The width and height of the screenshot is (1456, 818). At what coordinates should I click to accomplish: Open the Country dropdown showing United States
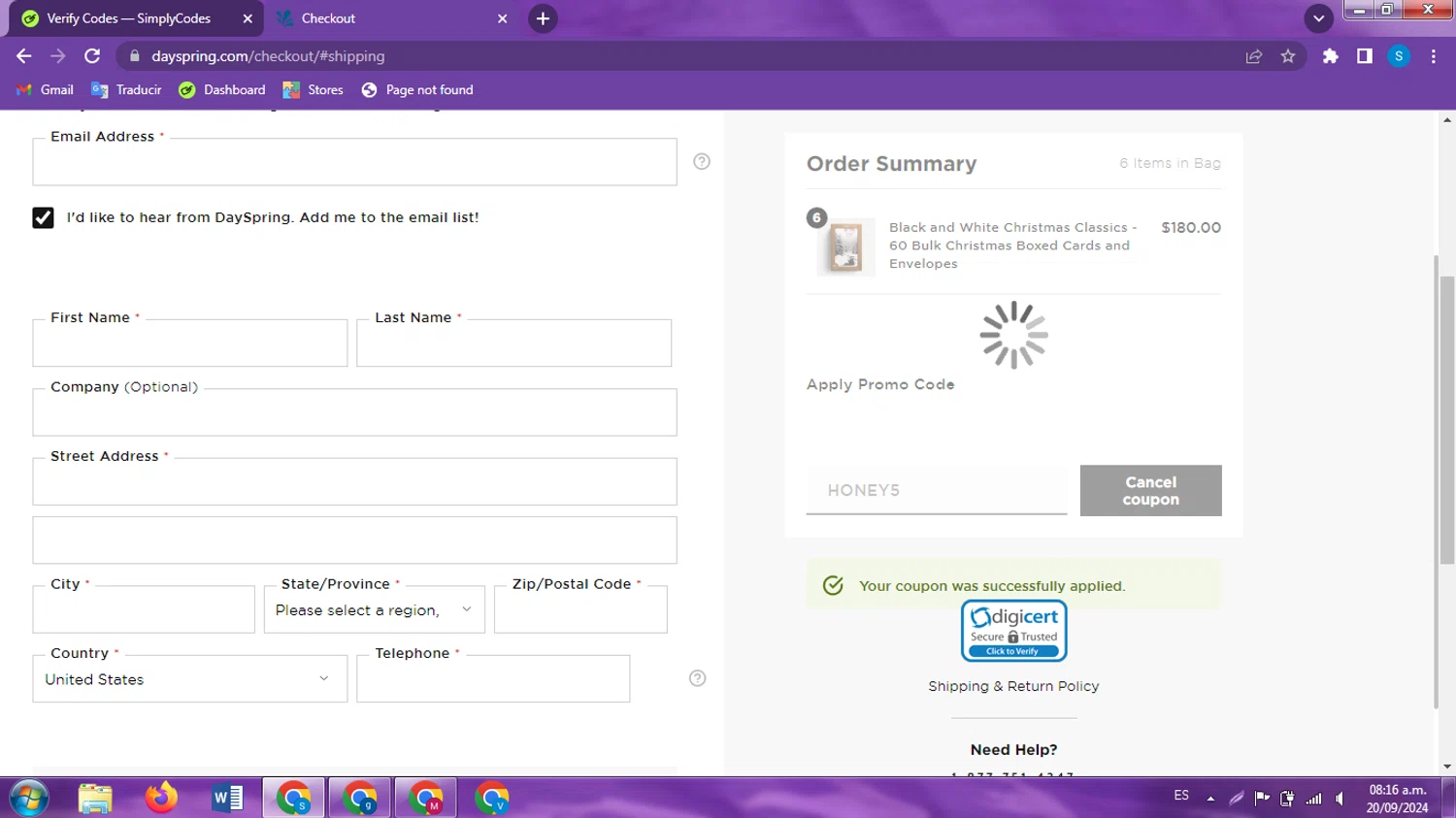click(x=190, y=679)
